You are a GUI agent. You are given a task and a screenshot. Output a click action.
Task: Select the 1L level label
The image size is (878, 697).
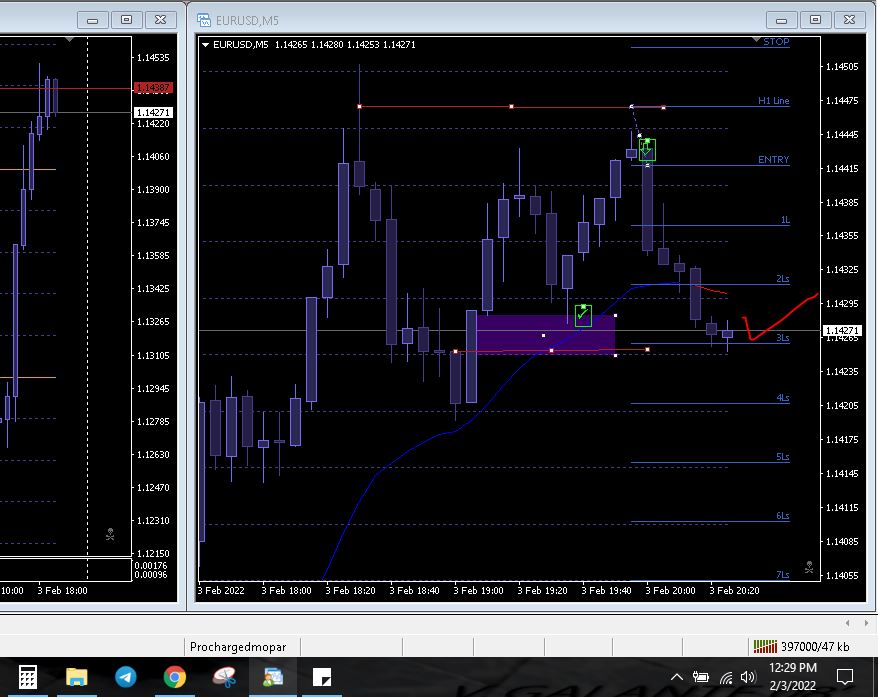pyautogui.click(x=785, y=220)
